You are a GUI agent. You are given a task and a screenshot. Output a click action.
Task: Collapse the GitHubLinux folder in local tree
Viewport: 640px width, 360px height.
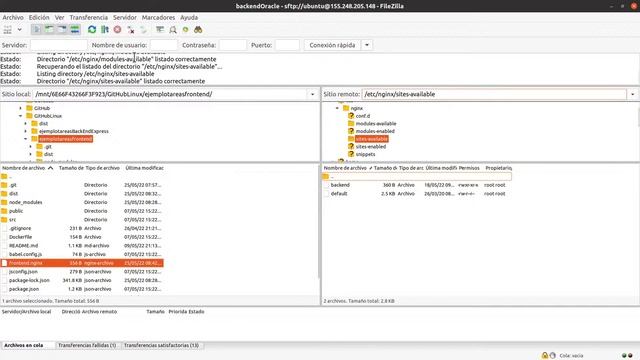[x=21, y=116]
